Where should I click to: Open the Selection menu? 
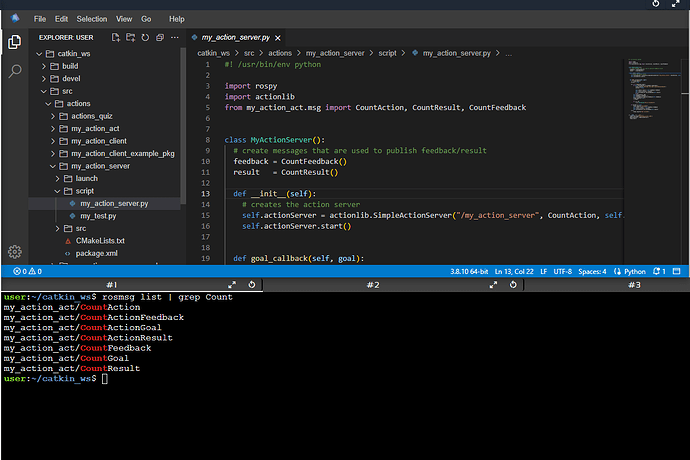click(x=92, y=19)
